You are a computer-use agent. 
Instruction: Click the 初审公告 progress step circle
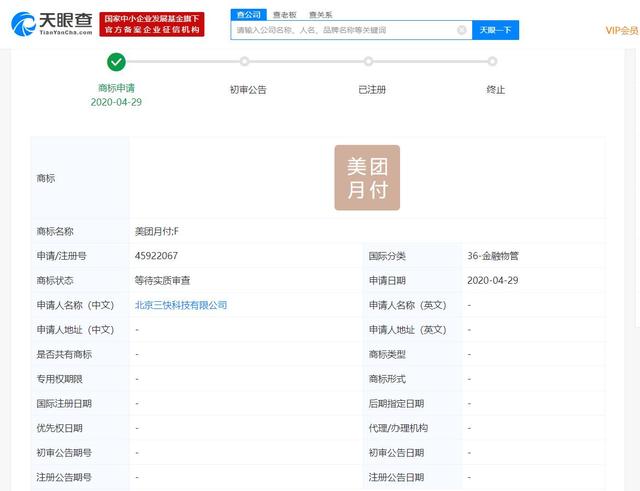tap(248, 62)
